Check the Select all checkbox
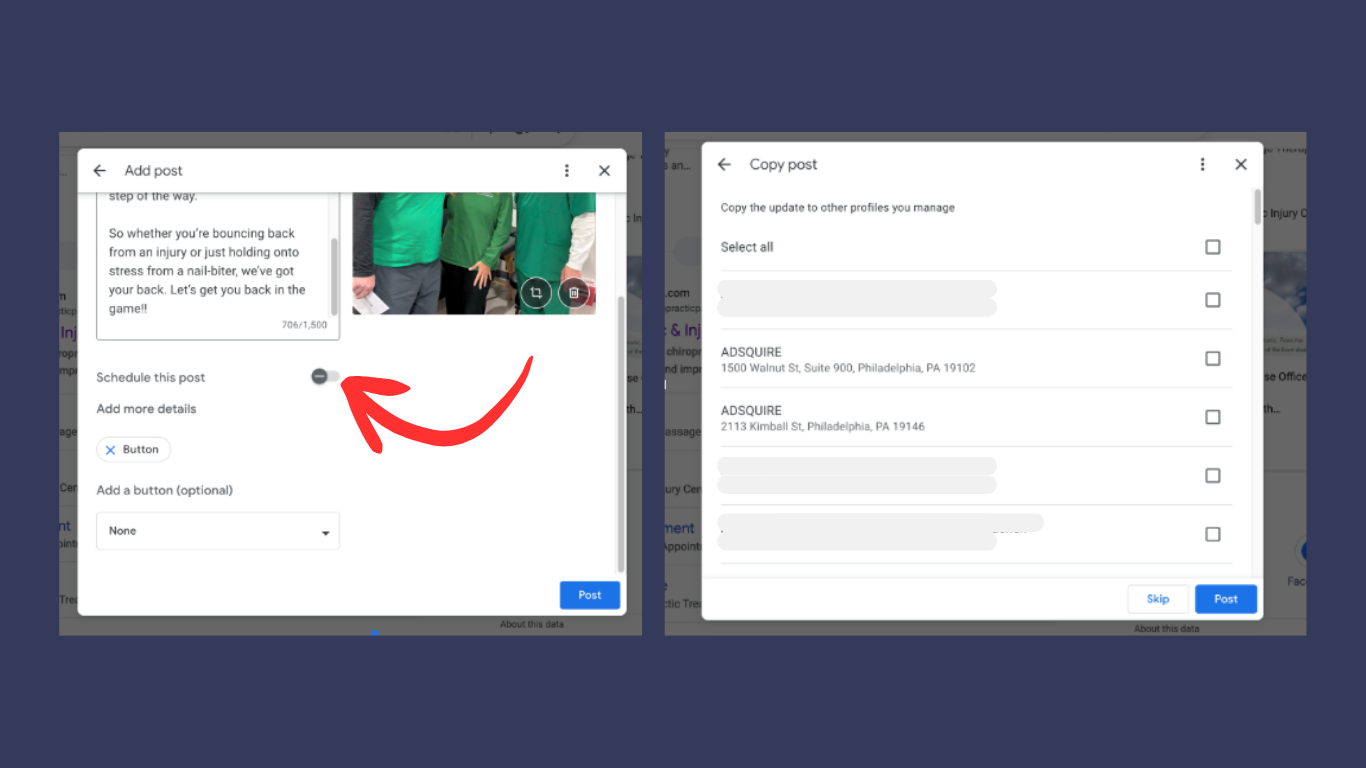This screenshot has height=768, width=1366. click(1213, 247)
